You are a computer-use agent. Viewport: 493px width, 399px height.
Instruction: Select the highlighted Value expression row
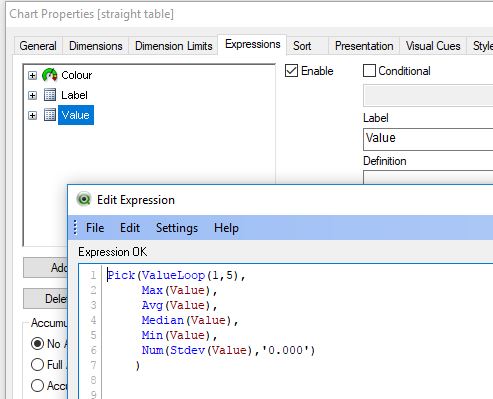click(x=76, y=115)
